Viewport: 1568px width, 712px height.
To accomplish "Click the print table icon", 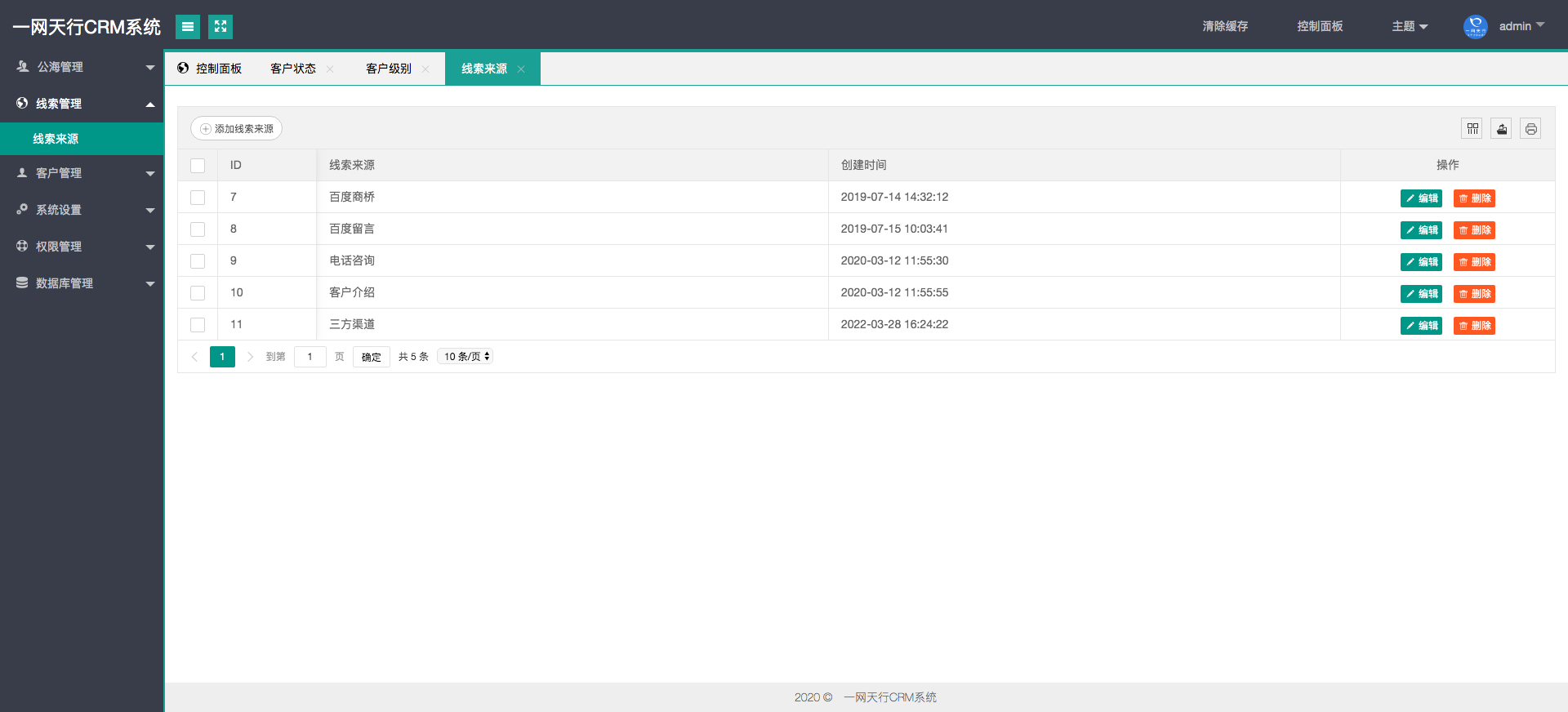I will 1530,128.
